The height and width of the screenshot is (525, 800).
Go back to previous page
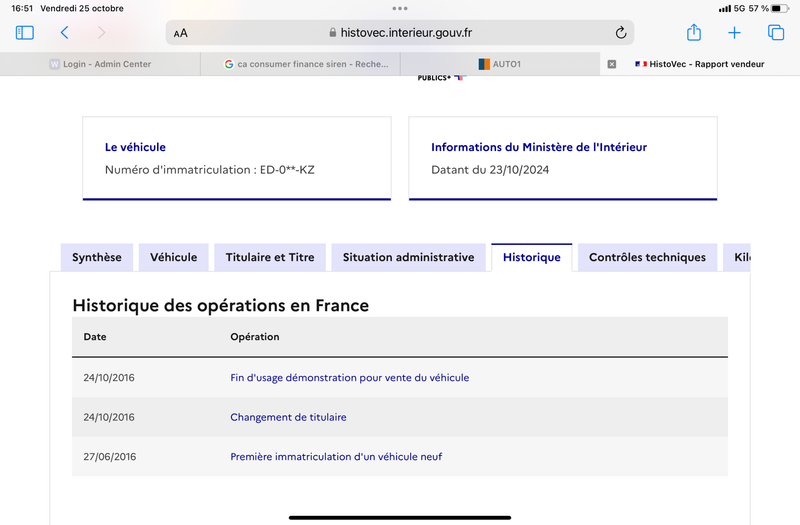[64, 33]
